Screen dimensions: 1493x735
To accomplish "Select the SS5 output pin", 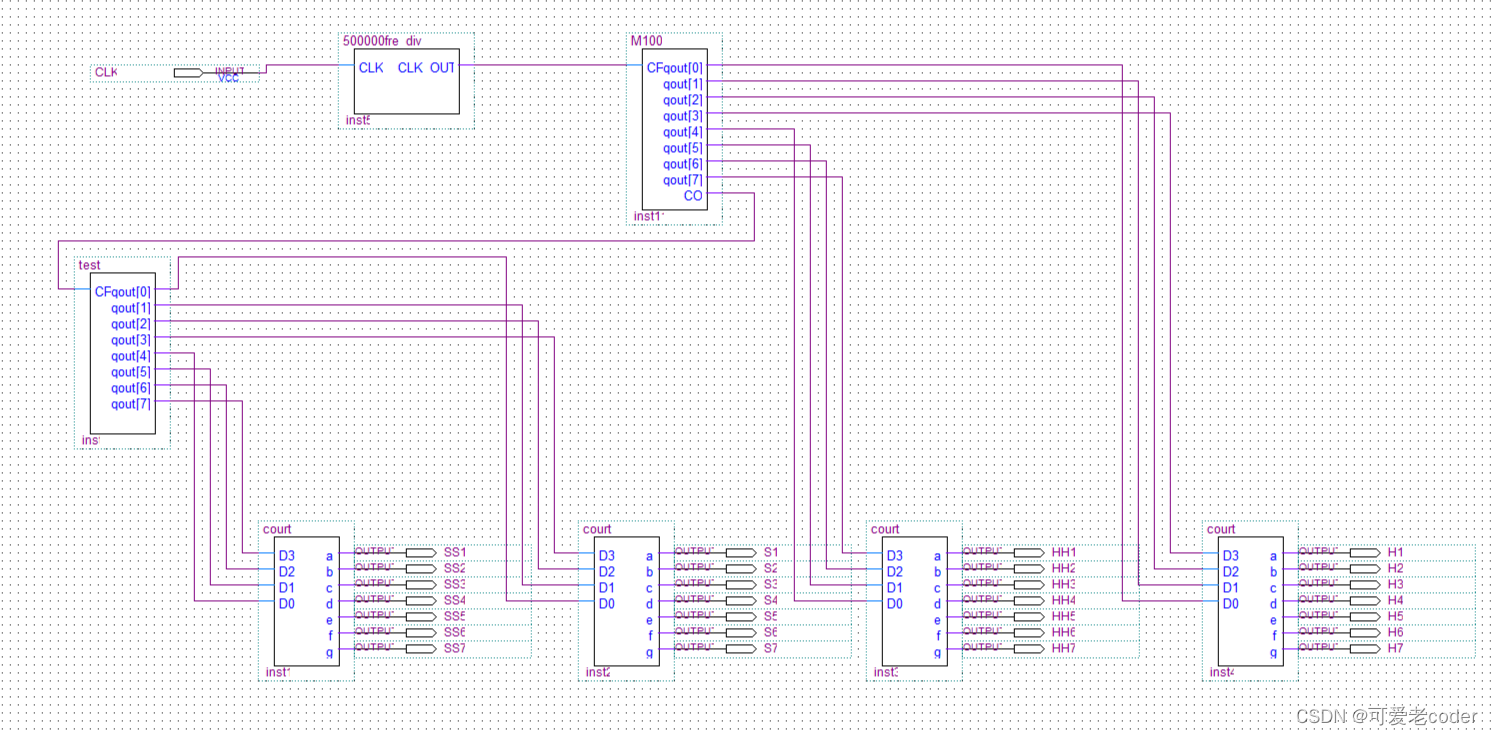I will pyautogui.click(x=421, y=616).
